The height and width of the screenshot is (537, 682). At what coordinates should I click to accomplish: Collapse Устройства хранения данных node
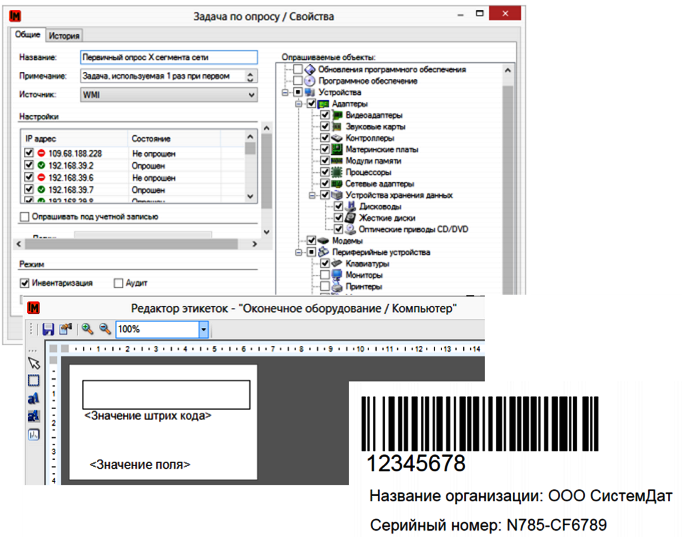[312, 195]
